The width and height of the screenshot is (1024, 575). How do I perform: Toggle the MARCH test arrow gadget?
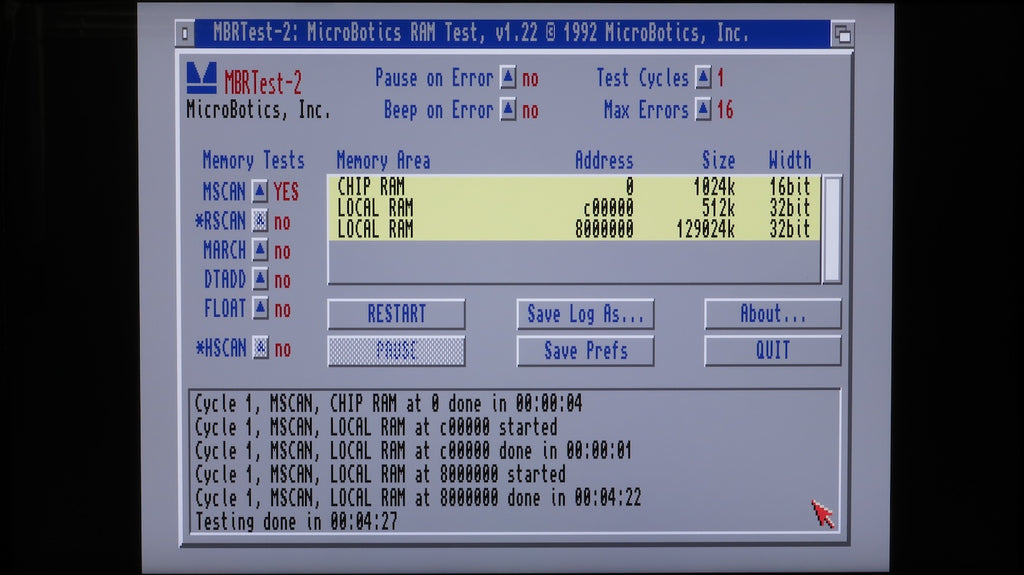click(x=260, y=250)
